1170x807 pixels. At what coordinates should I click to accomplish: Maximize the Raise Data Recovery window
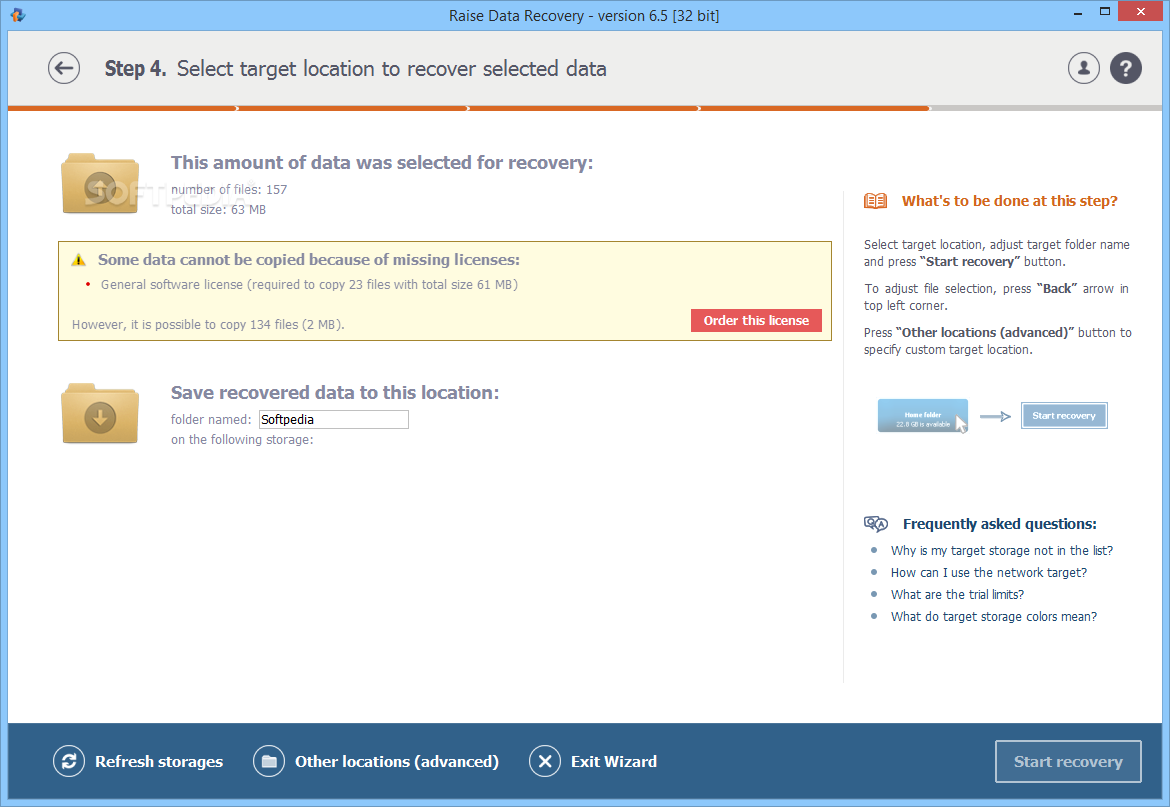point(1105,12)
